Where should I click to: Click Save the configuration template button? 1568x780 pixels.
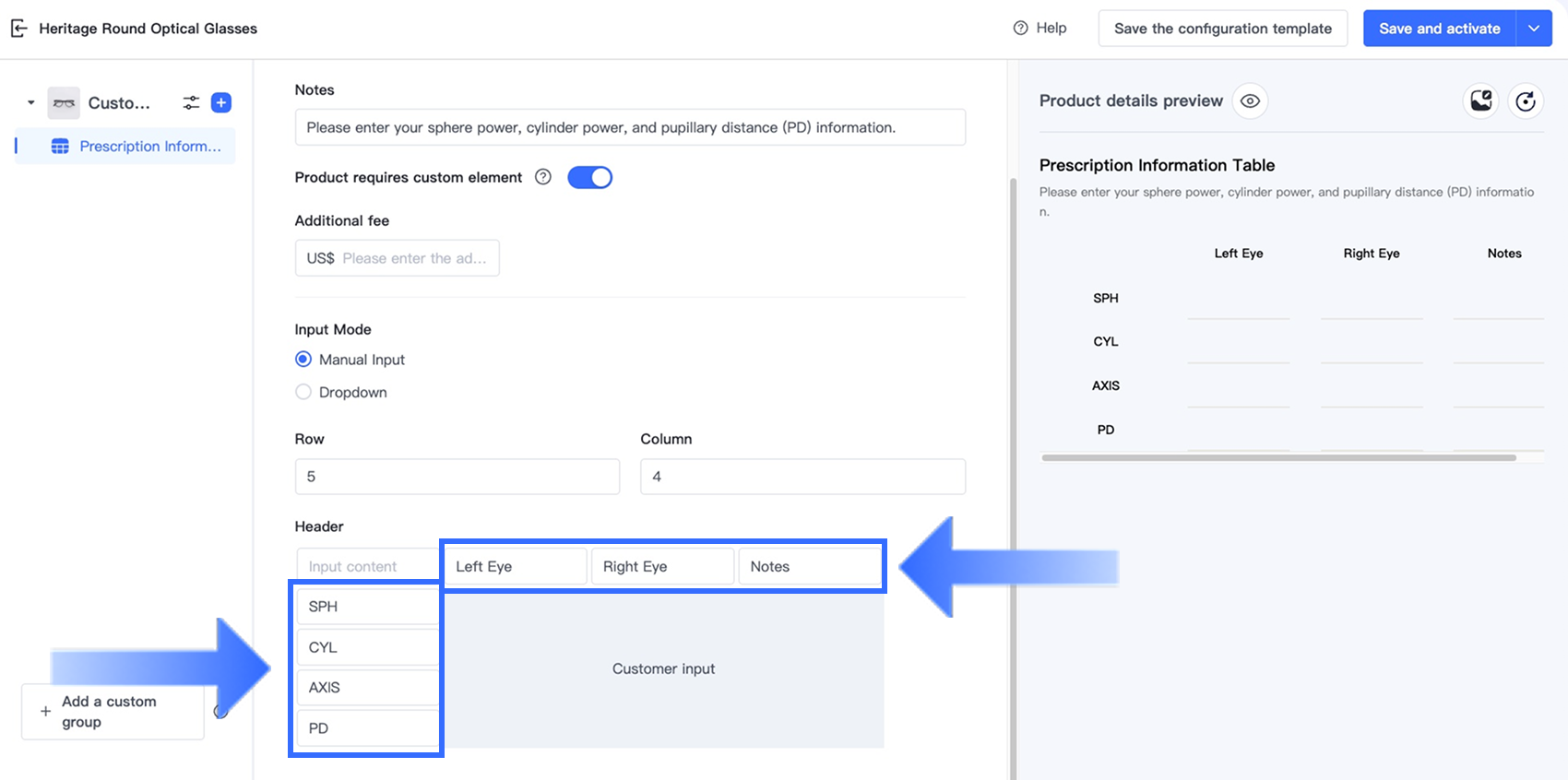(1222, 29)
